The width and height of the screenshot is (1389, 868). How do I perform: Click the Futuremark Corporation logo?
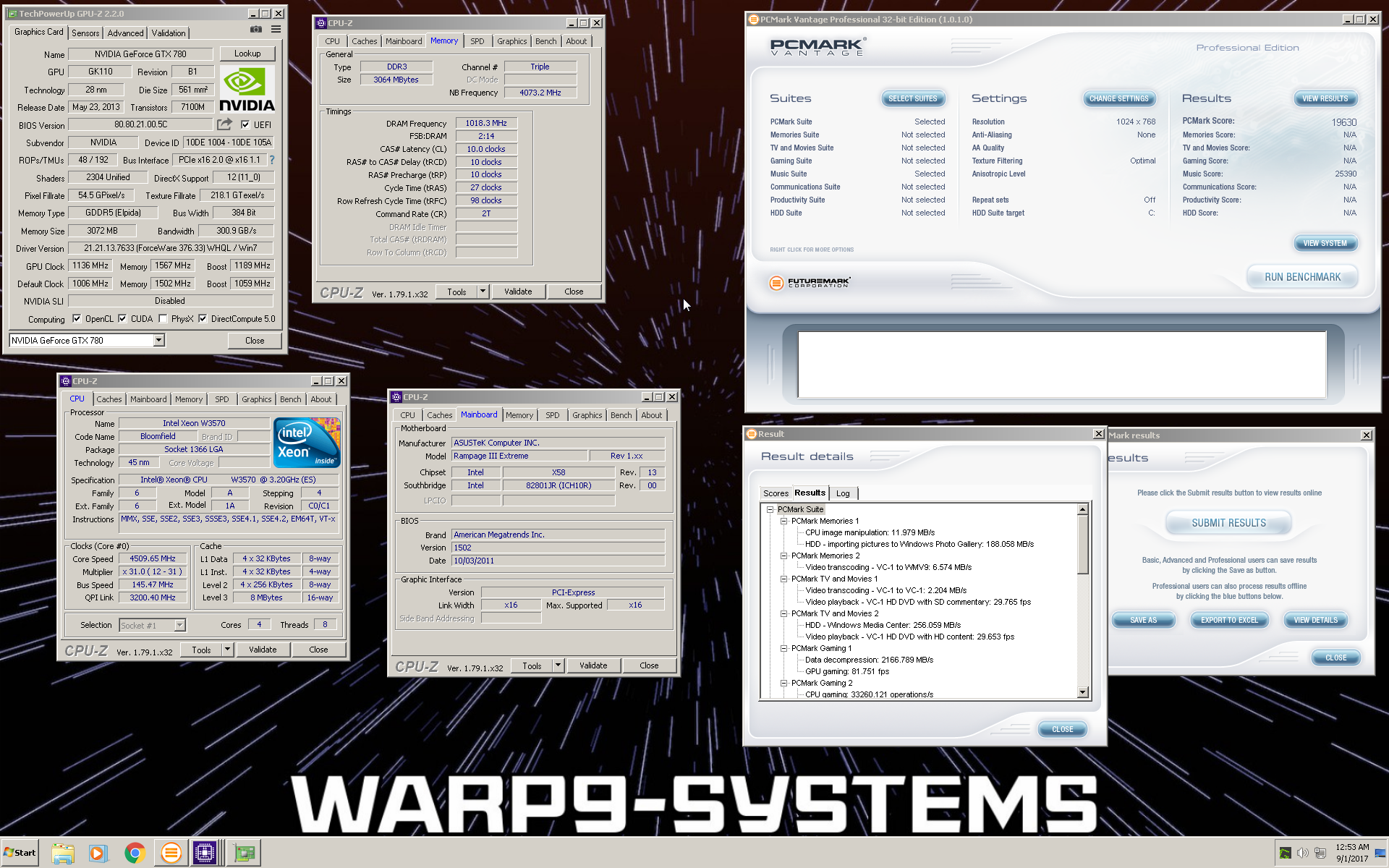pyautogui.click(x=810, y=283)
